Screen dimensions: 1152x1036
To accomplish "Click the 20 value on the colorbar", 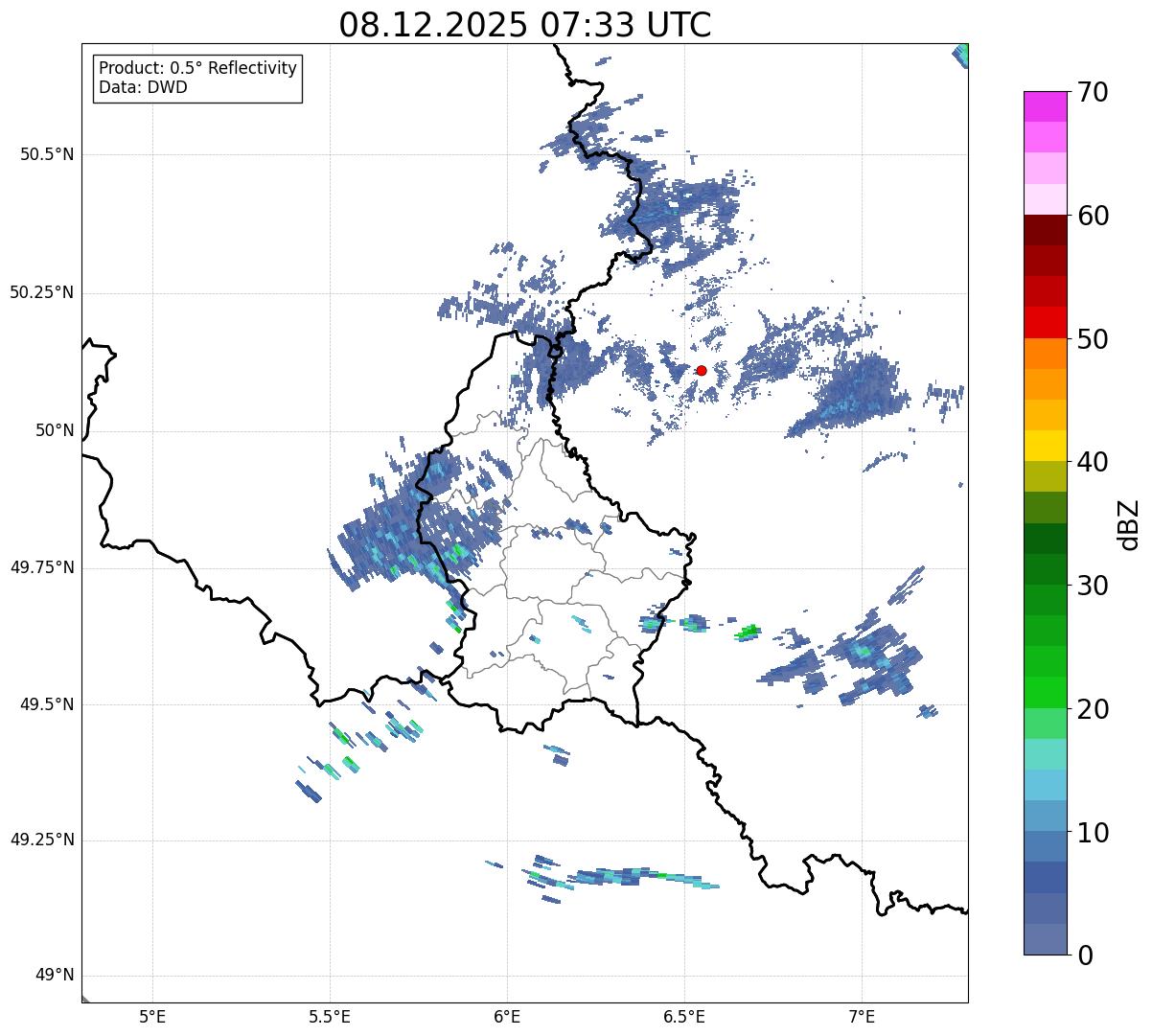I will click(1093, 709).
